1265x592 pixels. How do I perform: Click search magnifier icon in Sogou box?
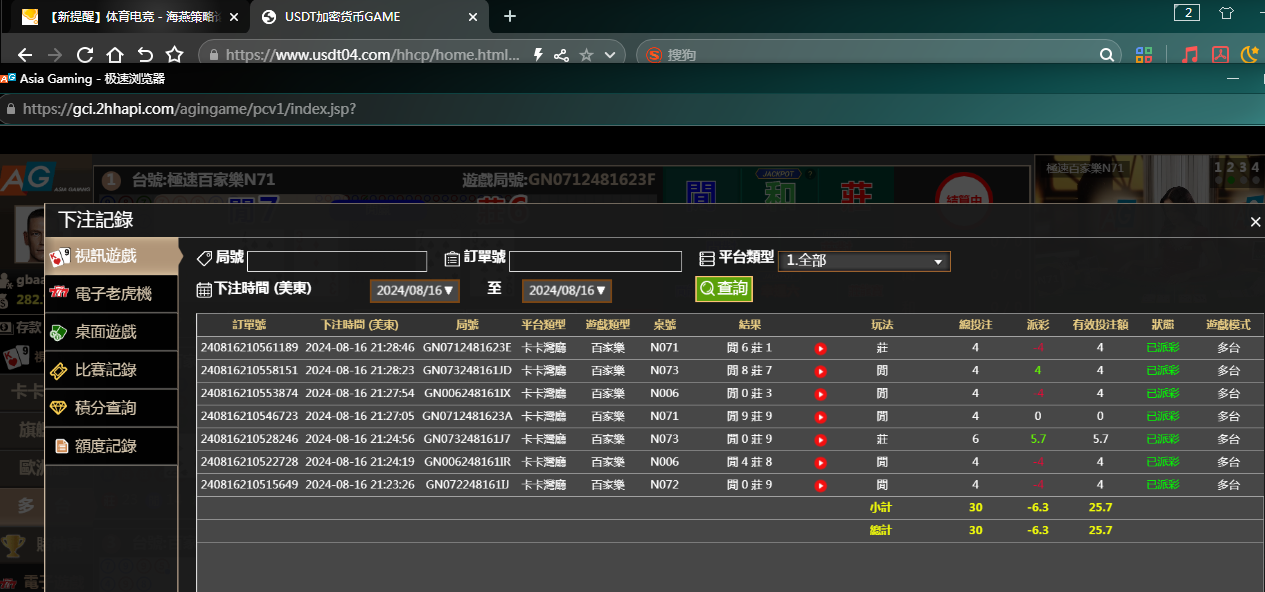tap(1106, 55)
